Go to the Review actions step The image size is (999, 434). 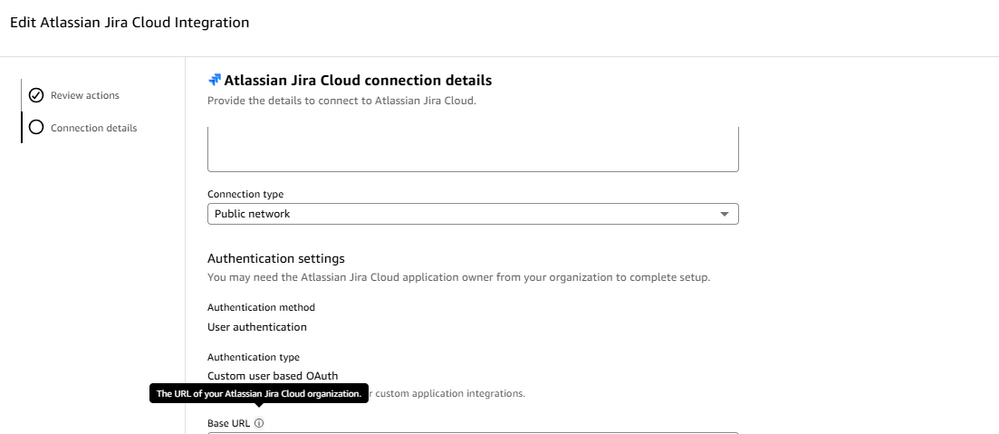(85, 96)
